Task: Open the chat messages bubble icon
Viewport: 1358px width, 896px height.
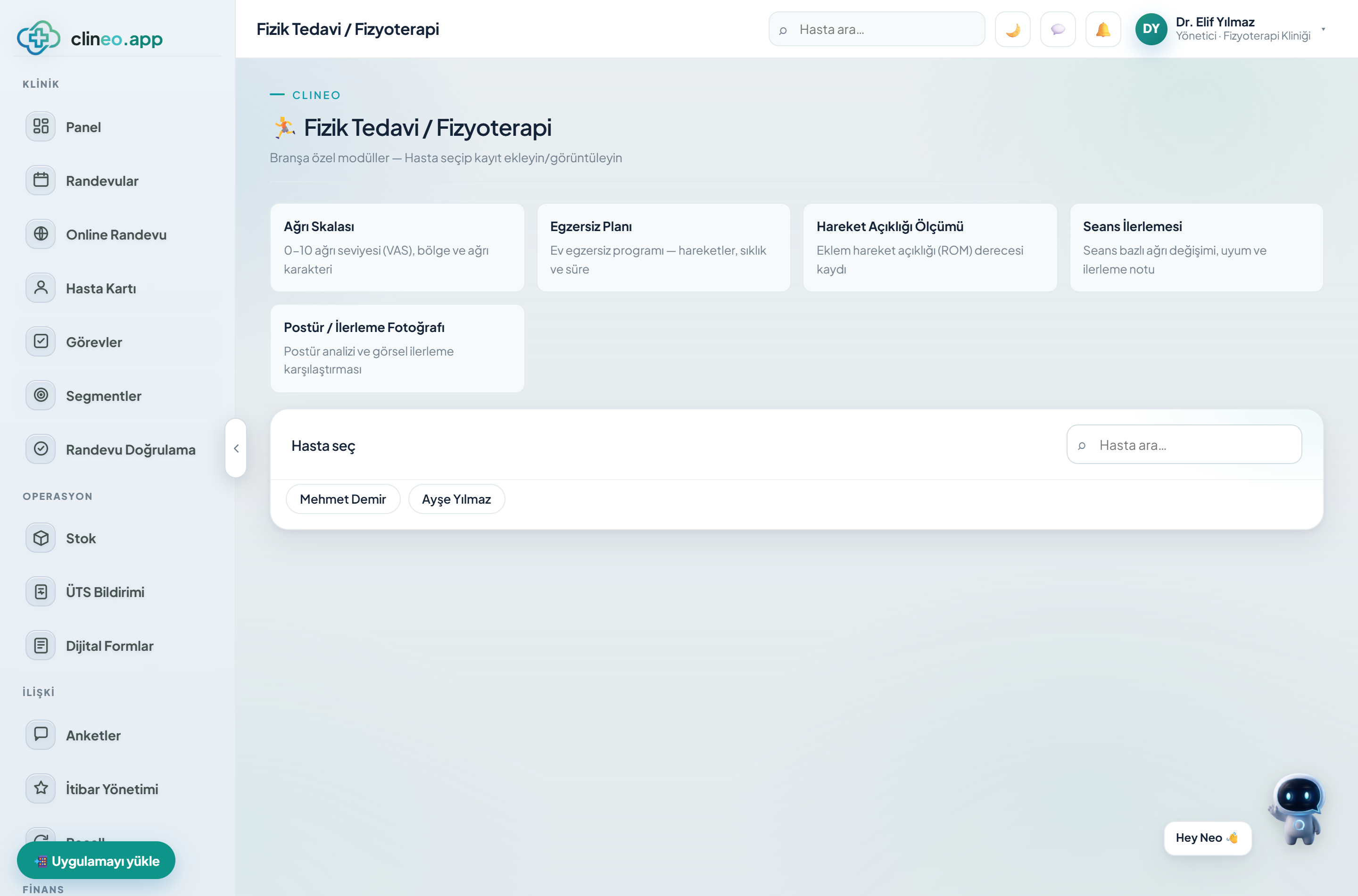Action: point(1058,29)
